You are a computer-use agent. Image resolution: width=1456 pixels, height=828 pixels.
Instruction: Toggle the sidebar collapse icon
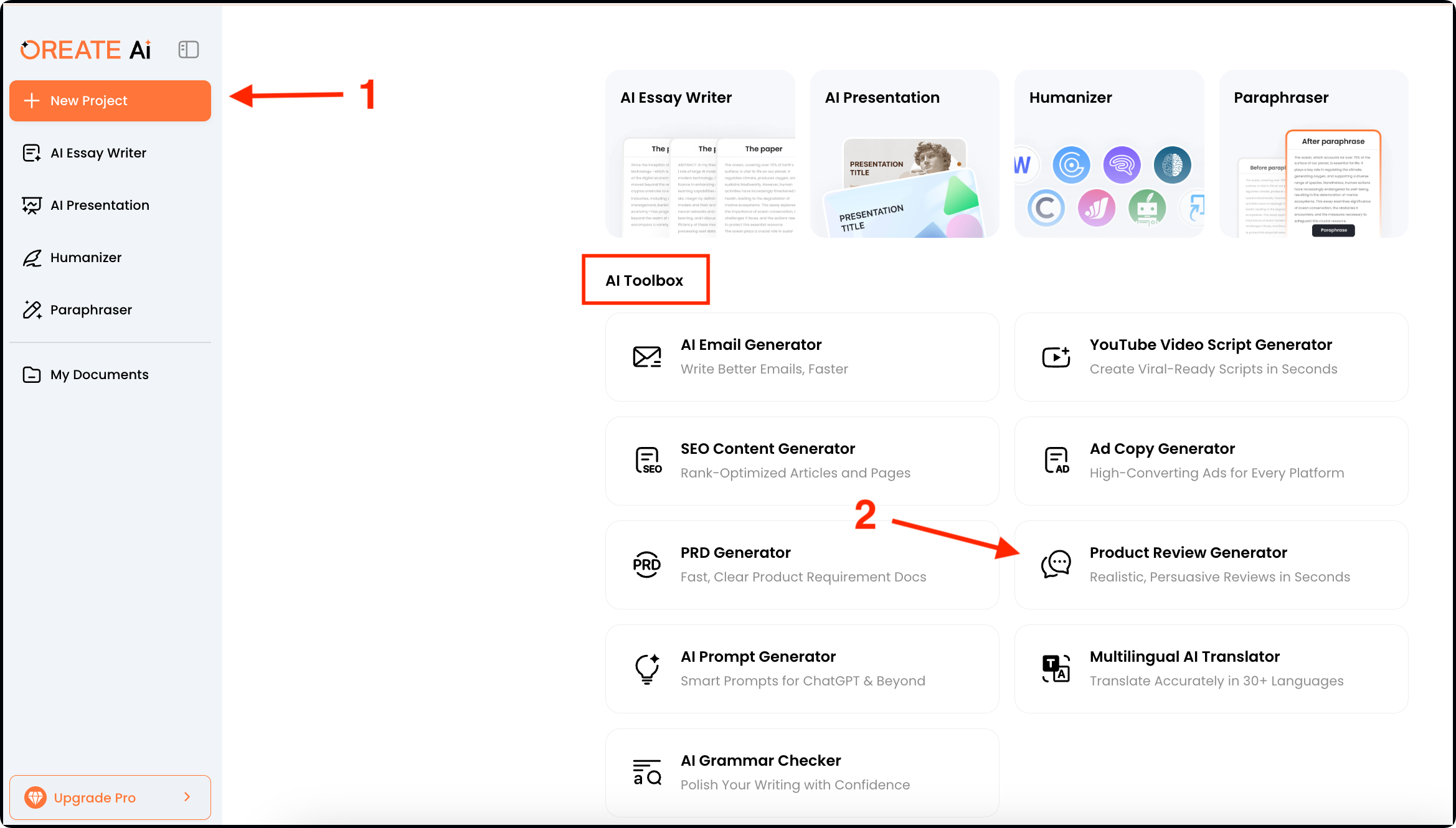coord(188,50)
